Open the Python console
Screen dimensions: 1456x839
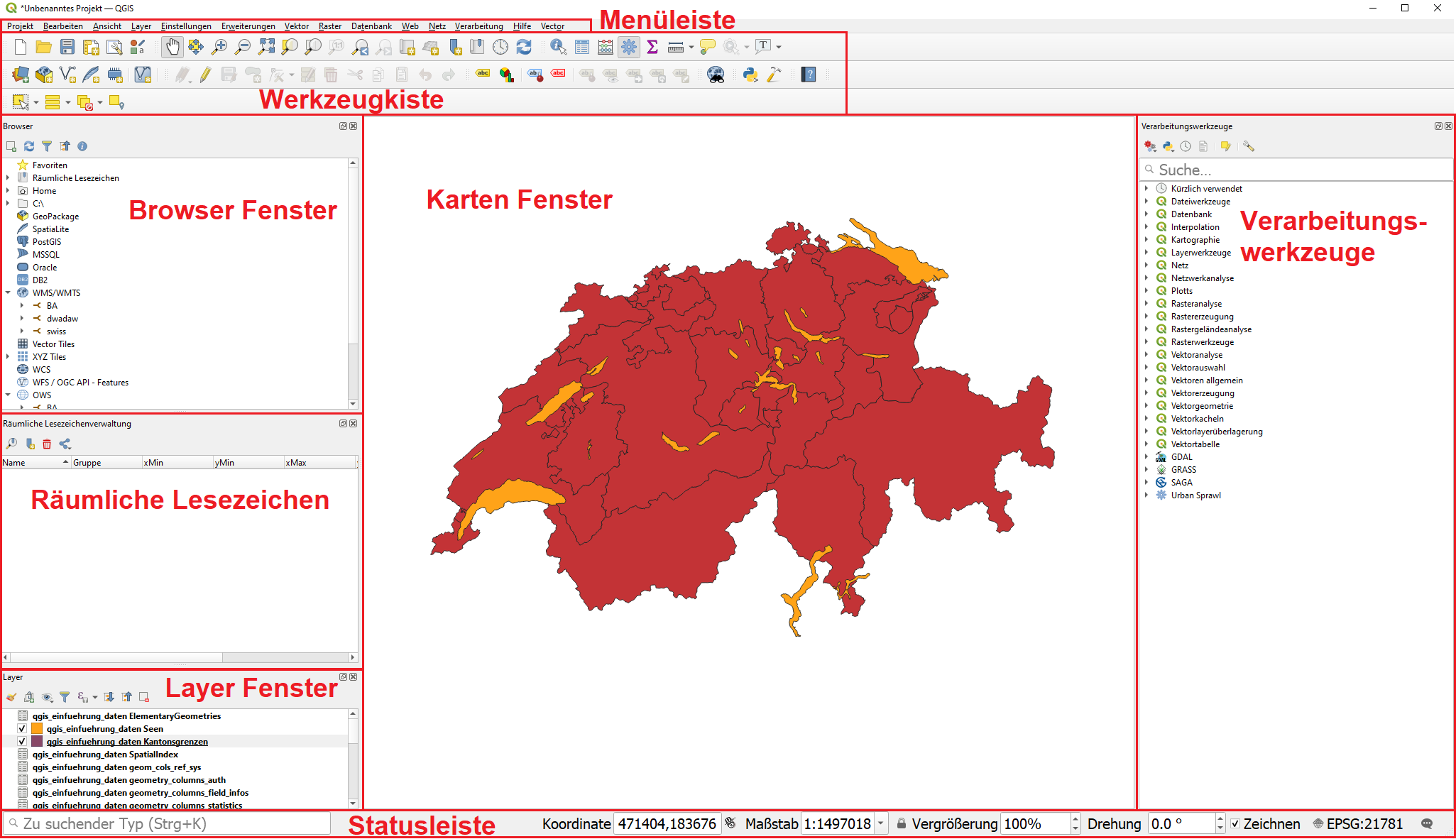coord(750,74)
